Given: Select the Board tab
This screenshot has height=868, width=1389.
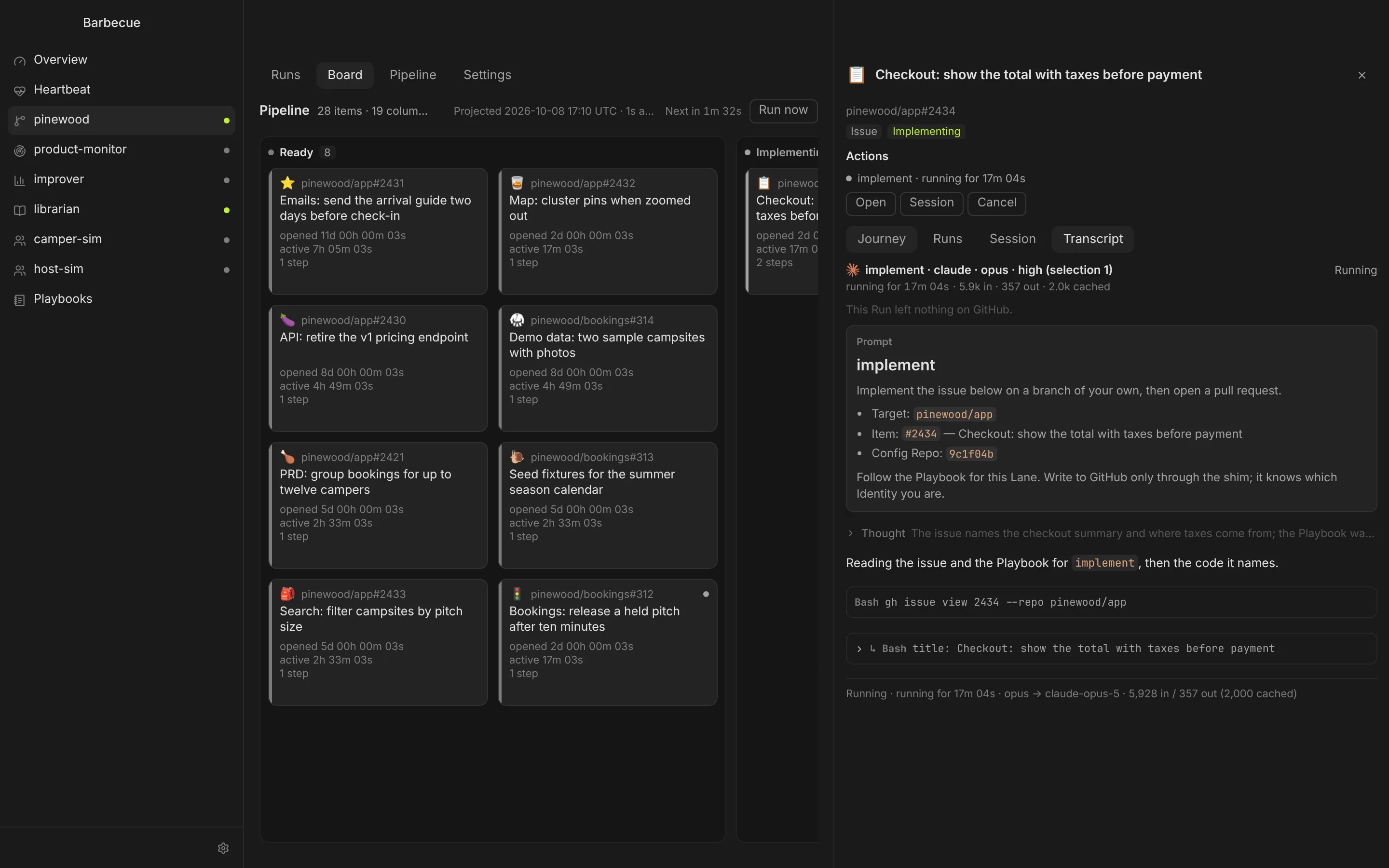Looking at the screenshot, I should [345, 75].
